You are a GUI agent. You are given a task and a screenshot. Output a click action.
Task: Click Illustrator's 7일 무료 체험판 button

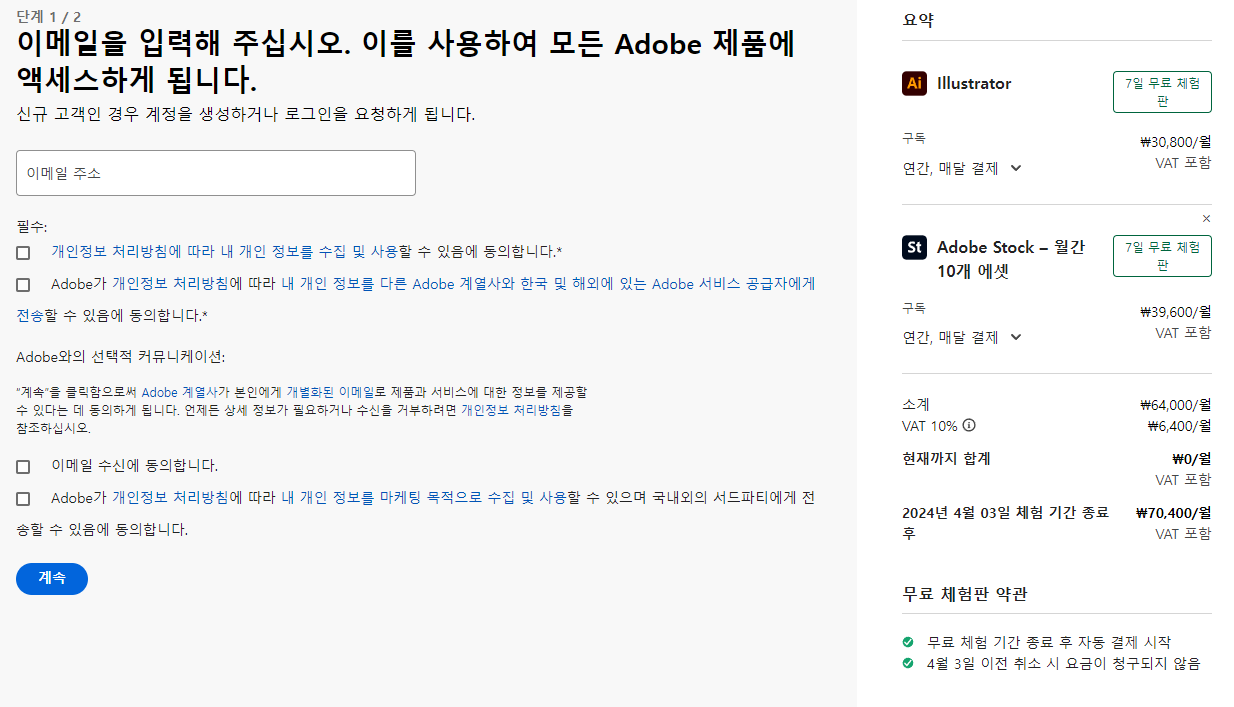click(x=1162, y=90)
